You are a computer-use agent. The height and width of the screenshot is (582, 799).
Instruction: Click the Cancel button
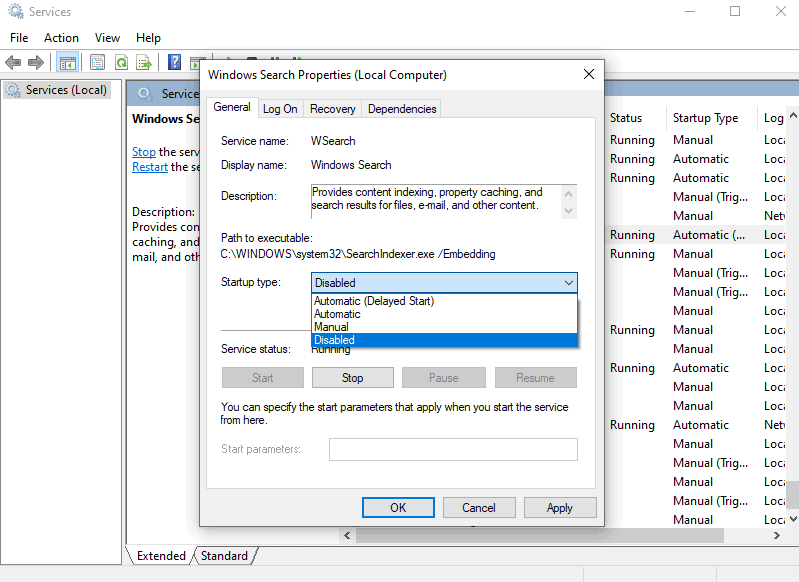coord(478,508)
